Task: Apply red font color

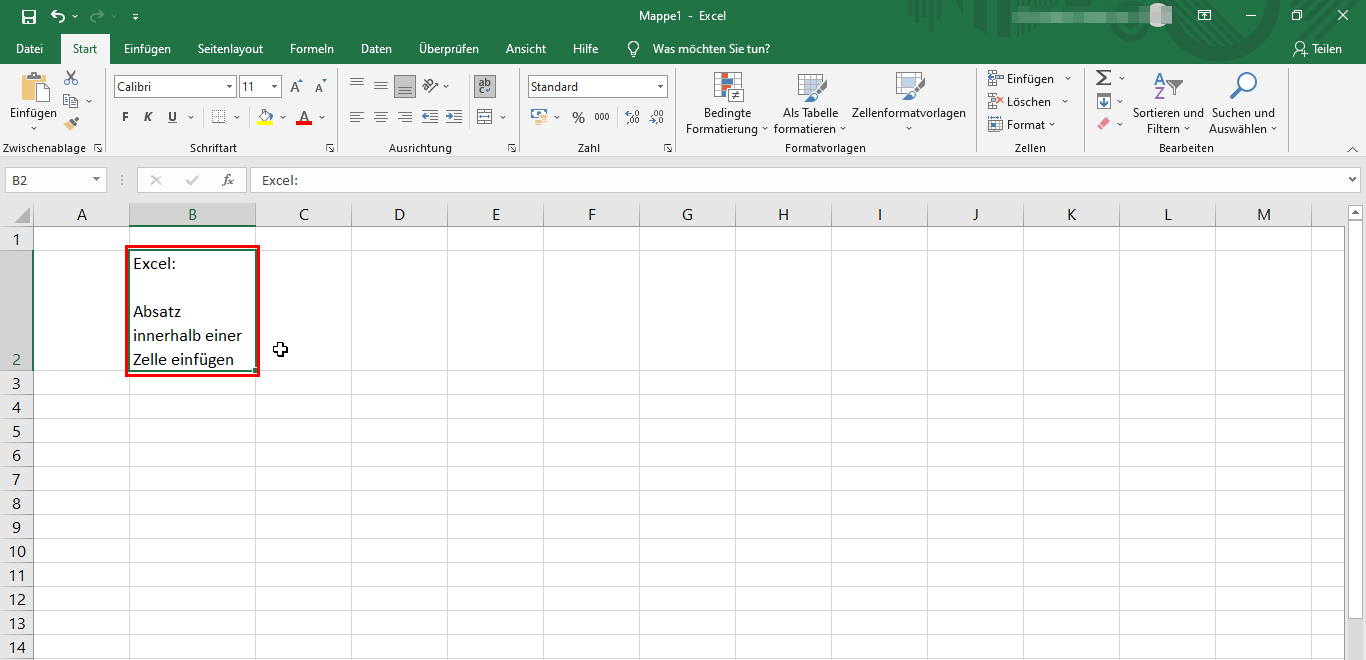Action: pyautogui.click(x=304, y=117)
